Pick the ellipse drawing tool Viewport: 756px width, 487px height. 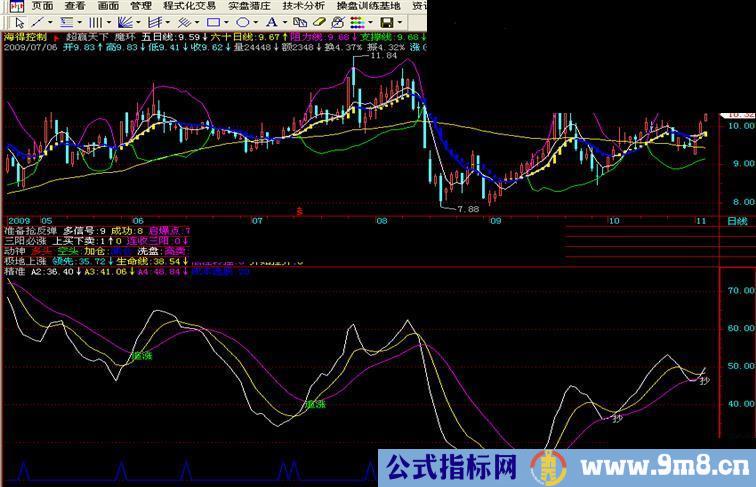click(243, 21)
